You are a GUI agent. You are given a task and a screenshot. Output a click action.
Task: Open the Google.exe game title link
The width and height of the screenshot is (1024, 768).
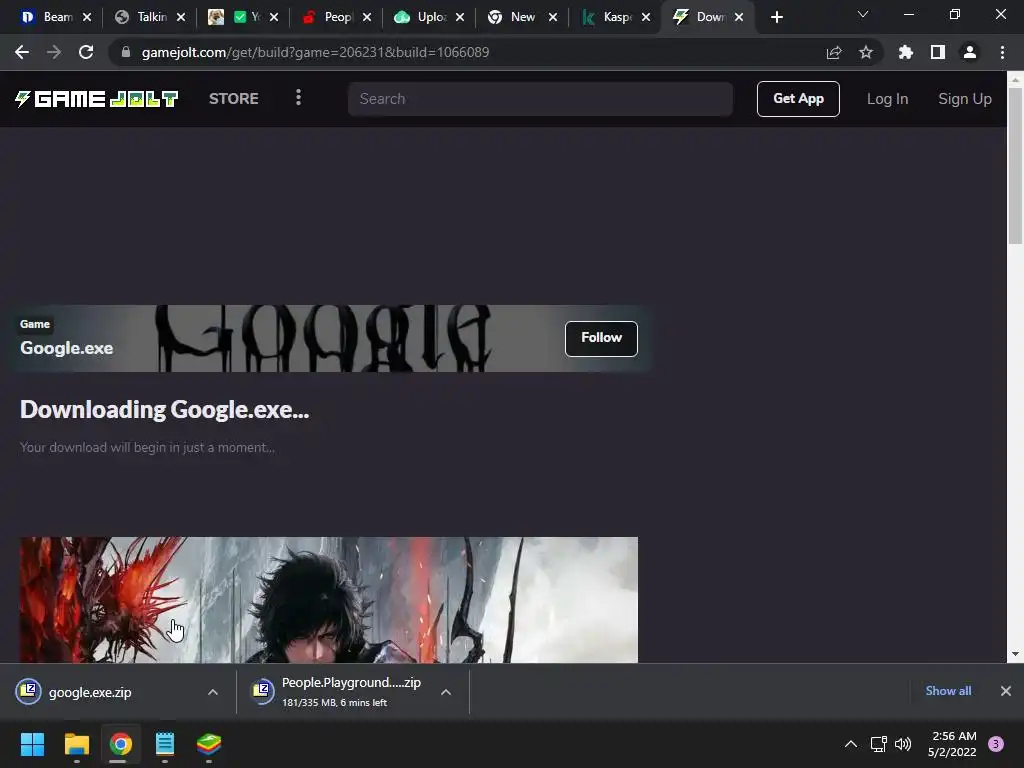coord(67,348)
